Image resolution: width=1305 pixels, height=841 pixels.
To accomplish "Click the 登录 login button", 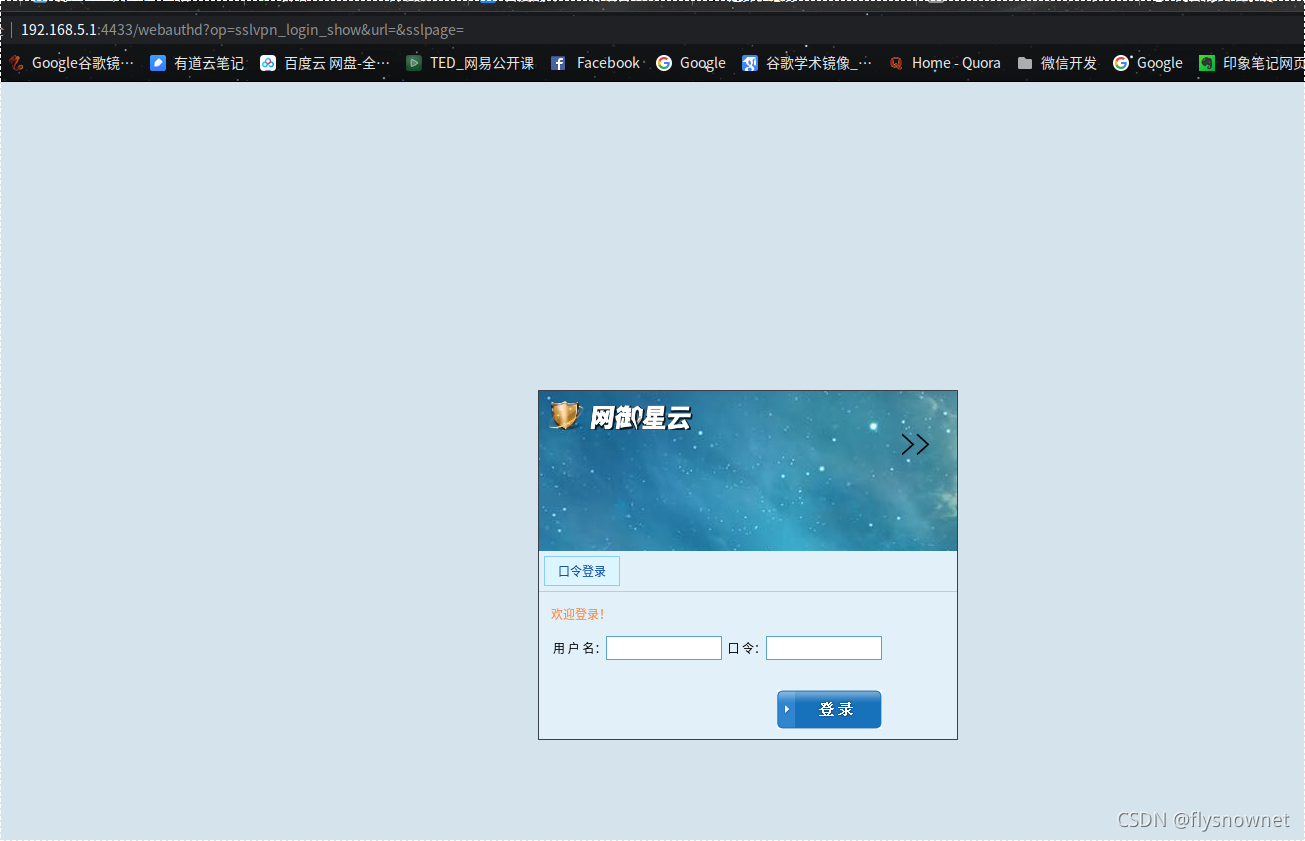I will pyautogui.click(x=829, y=709).
